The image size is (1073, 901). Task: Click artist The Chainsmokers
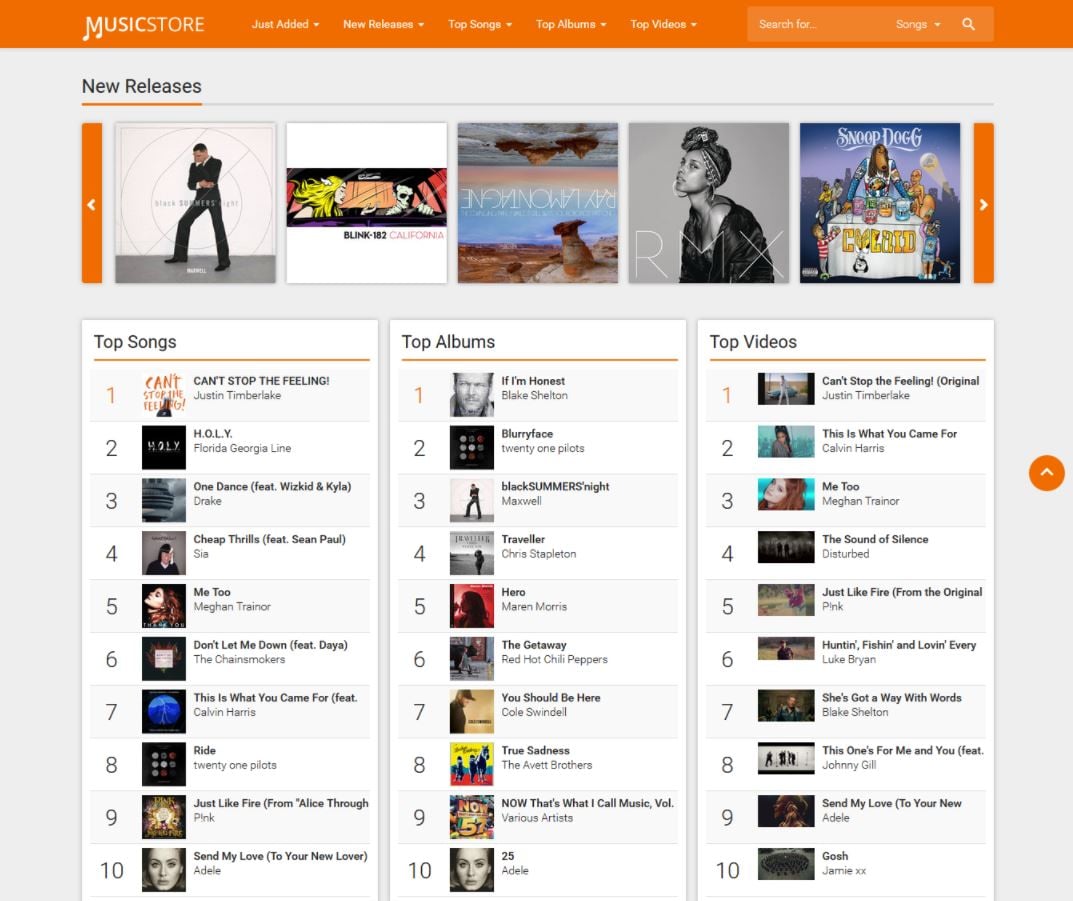[240, 660]
